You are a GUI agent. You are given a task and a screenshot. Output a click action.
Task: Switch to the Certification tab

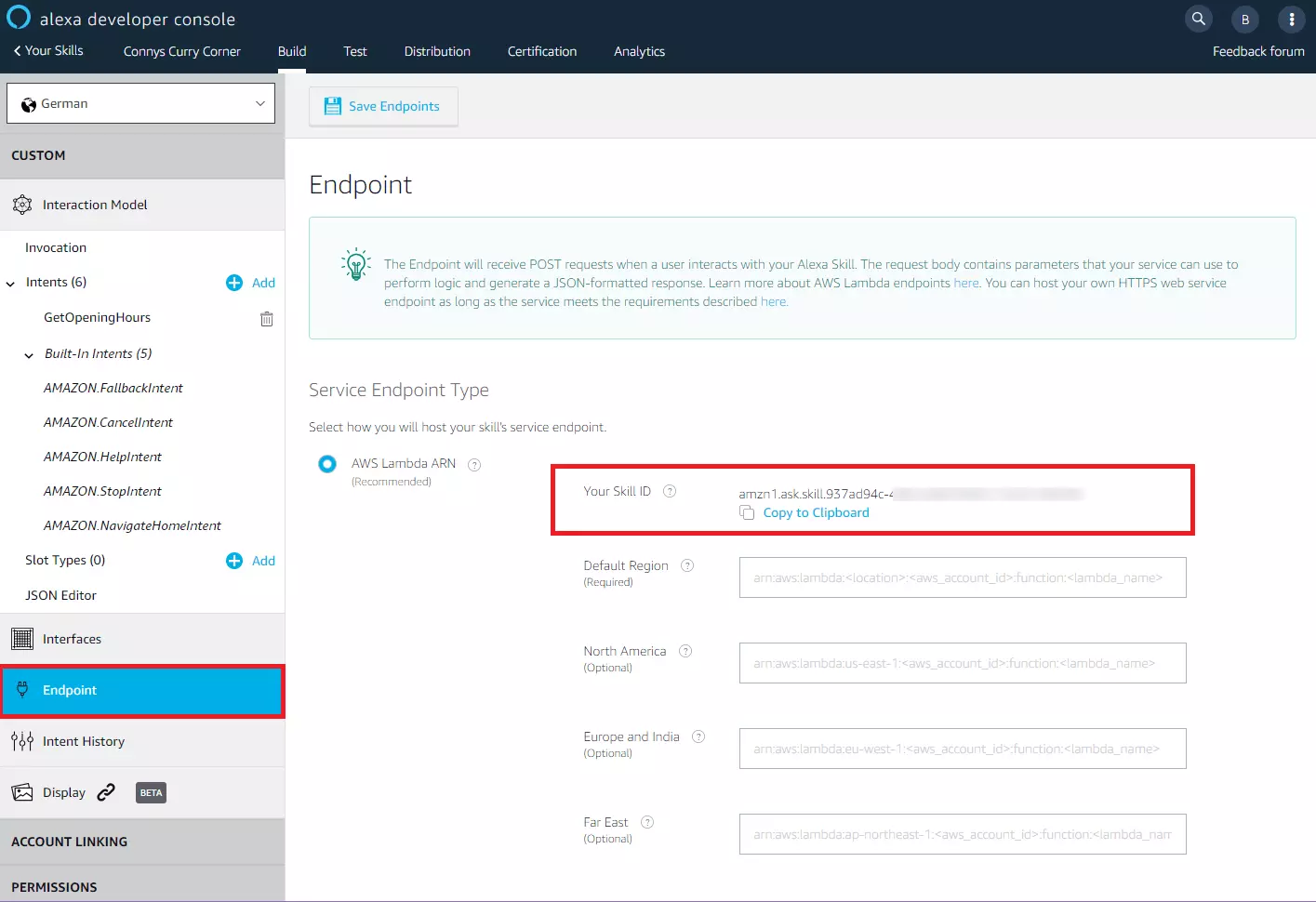[x=542, y=51]
